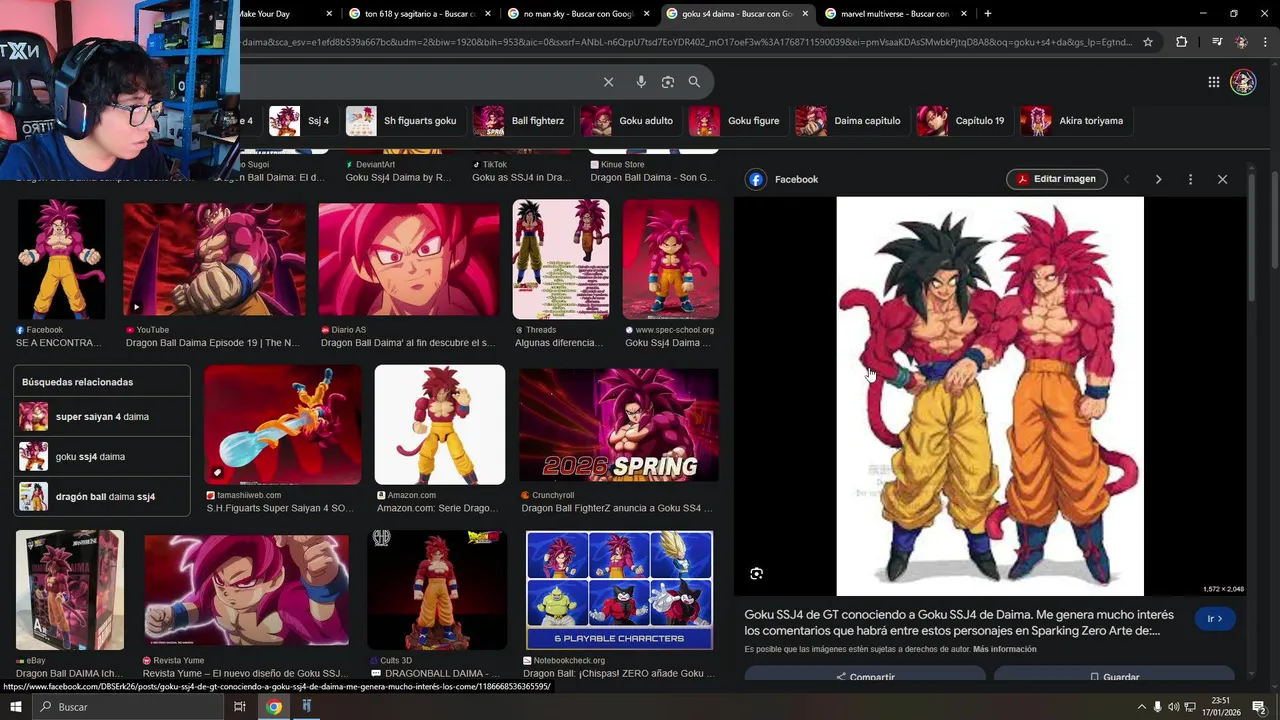Open search-by-image camera icon in search bar
This screenshot has width=1280, height=720.
pyautogui.click(x=668, y=82)
